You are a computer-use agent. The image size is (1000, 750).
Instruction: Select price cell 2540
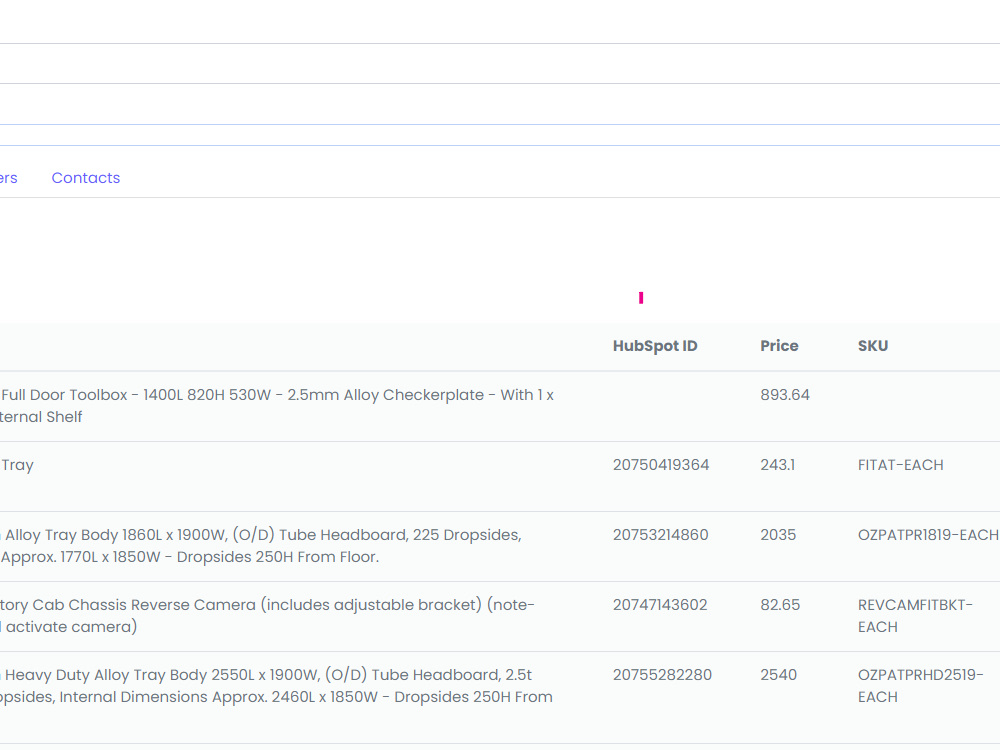[x=779, y=675]
